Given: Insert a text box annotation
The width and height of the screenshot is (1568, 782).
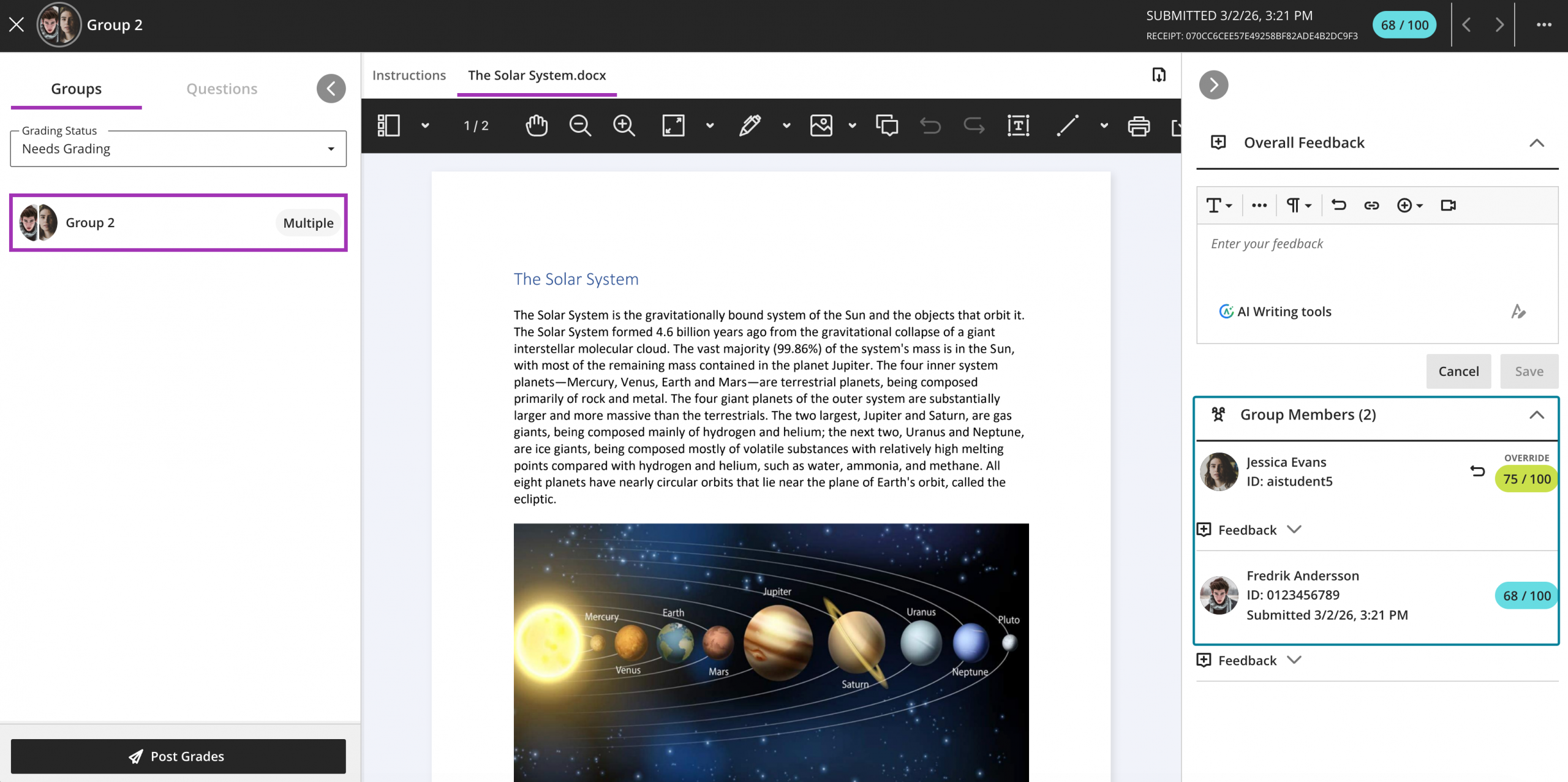Looking at the screenshot, I should click(1017, 126).
